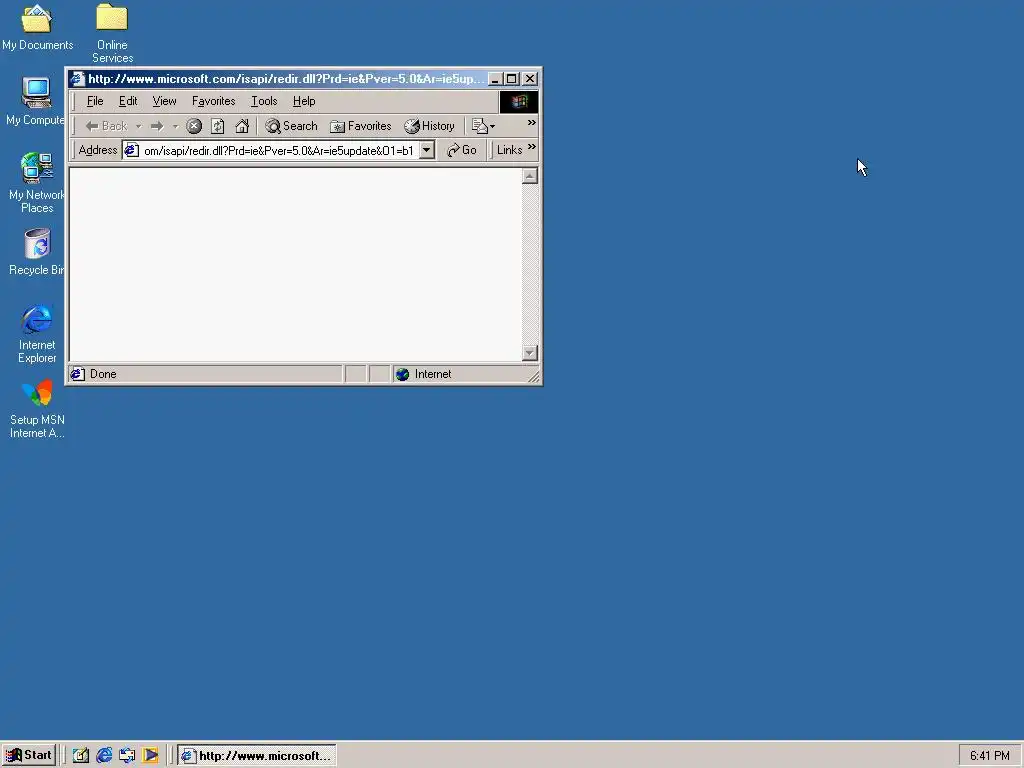
Task: Launch Outlook Express from quick launch
Action: 127,756
